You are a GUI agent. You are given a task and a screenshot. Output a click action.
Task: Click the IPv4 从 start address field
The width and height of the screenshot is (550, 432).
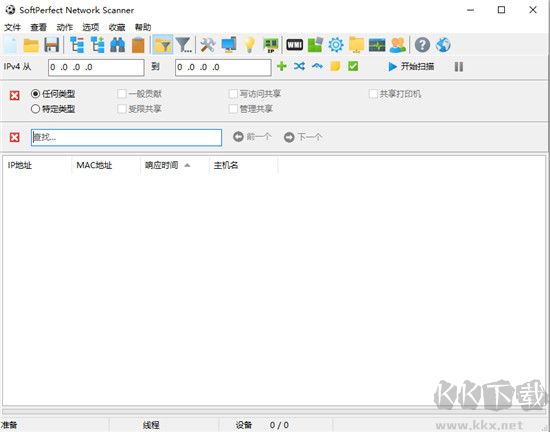click(96, 67)
